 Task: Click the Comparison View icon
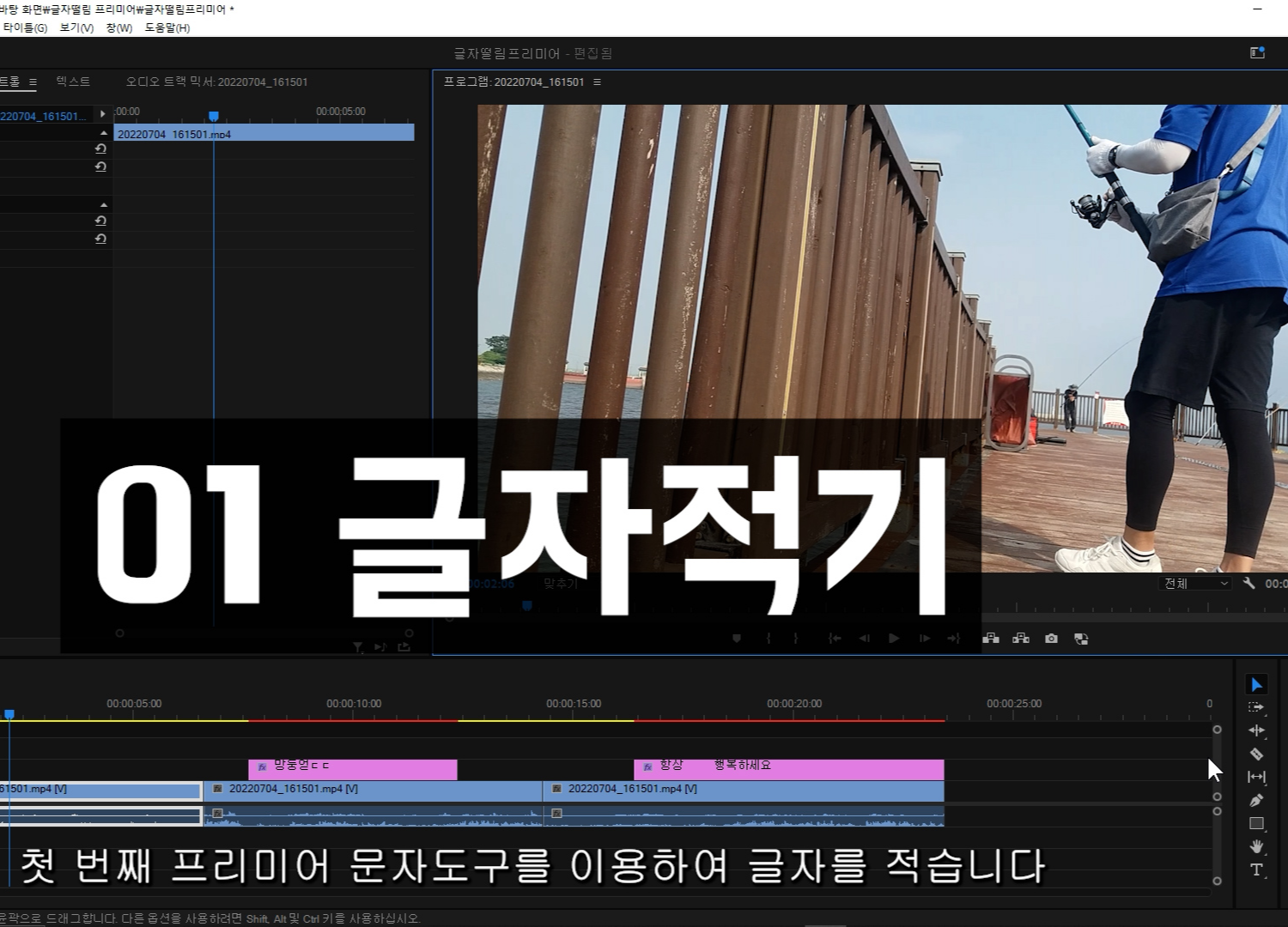pyautogui.click(x=1081, y=639)
